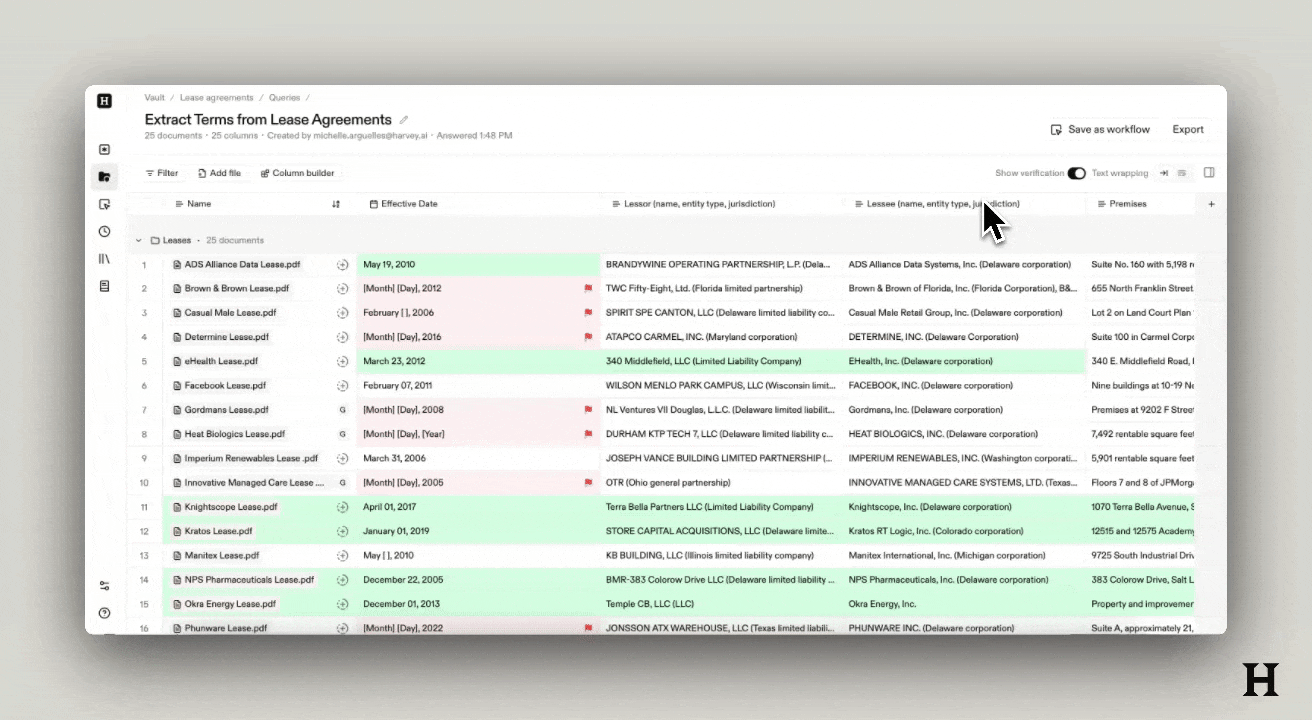
Task: Click the 340 Middlefield, LLC lessor cell
Action: (721, 362)
